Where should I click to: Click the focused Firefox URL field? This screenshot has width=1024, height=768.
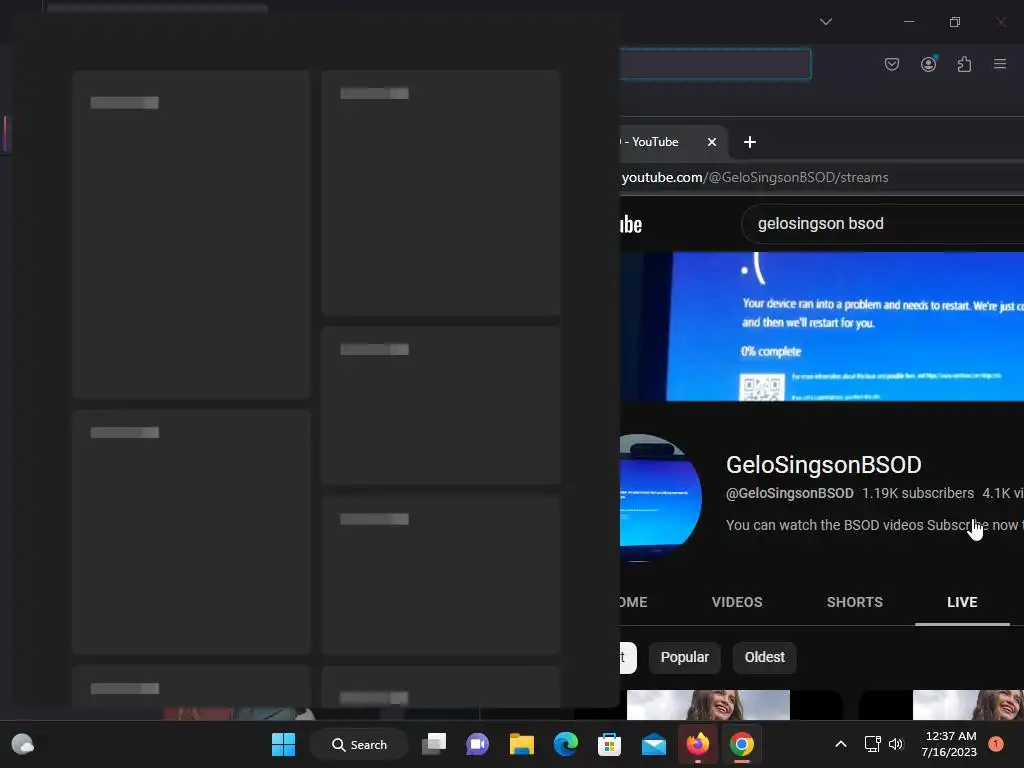point(715,64)
